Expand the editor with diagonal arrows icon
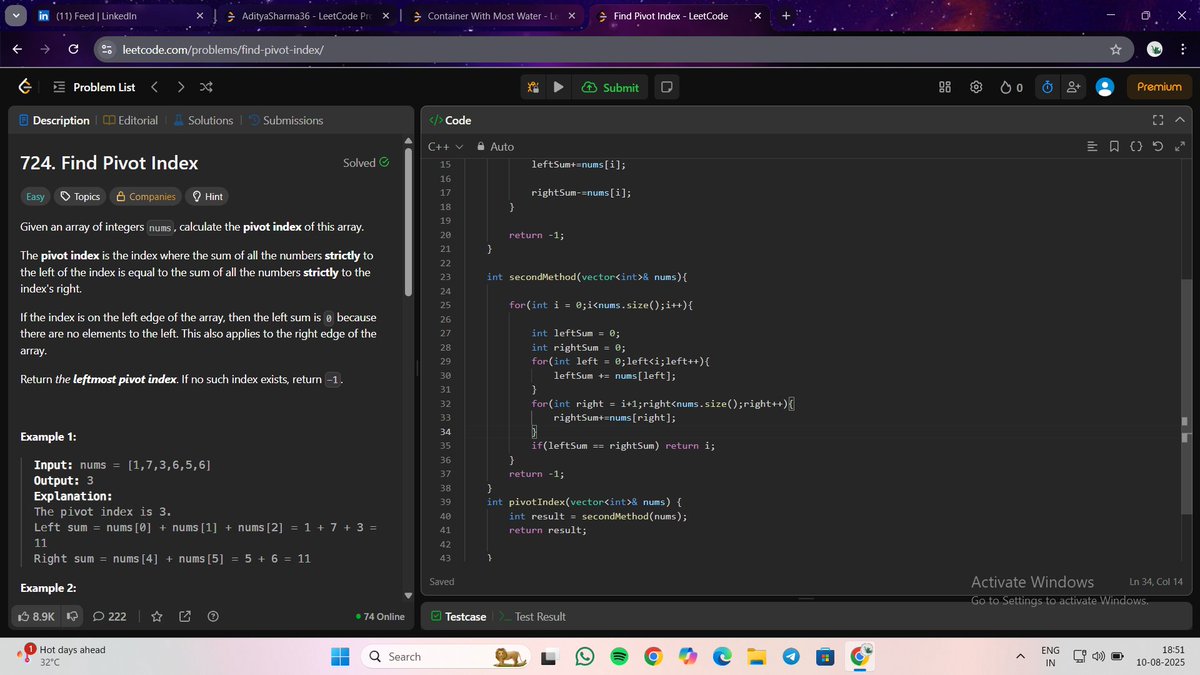 pos(1179,147)
